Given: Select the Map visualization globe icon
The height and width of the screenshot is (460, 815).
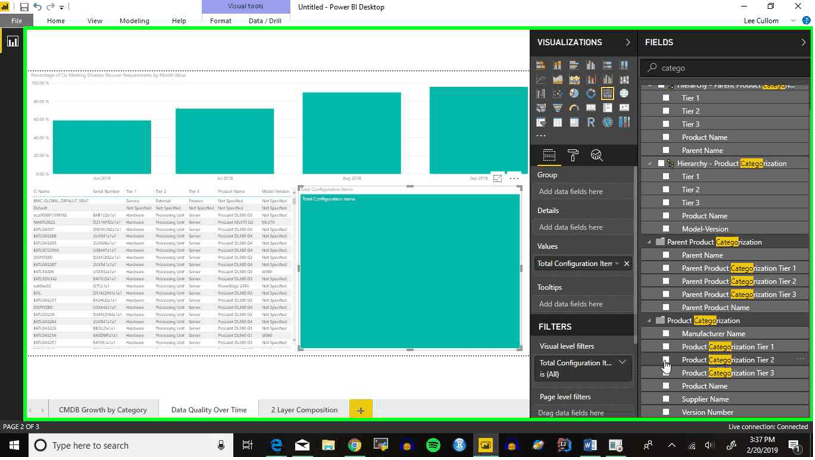Looking at the screenshot, I should 624,94.
